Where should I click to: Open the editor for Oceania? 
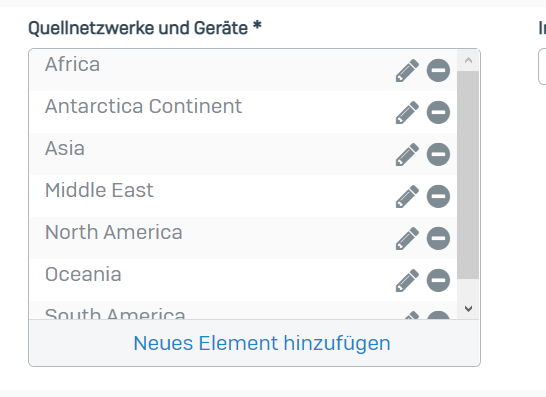[407, 280]
